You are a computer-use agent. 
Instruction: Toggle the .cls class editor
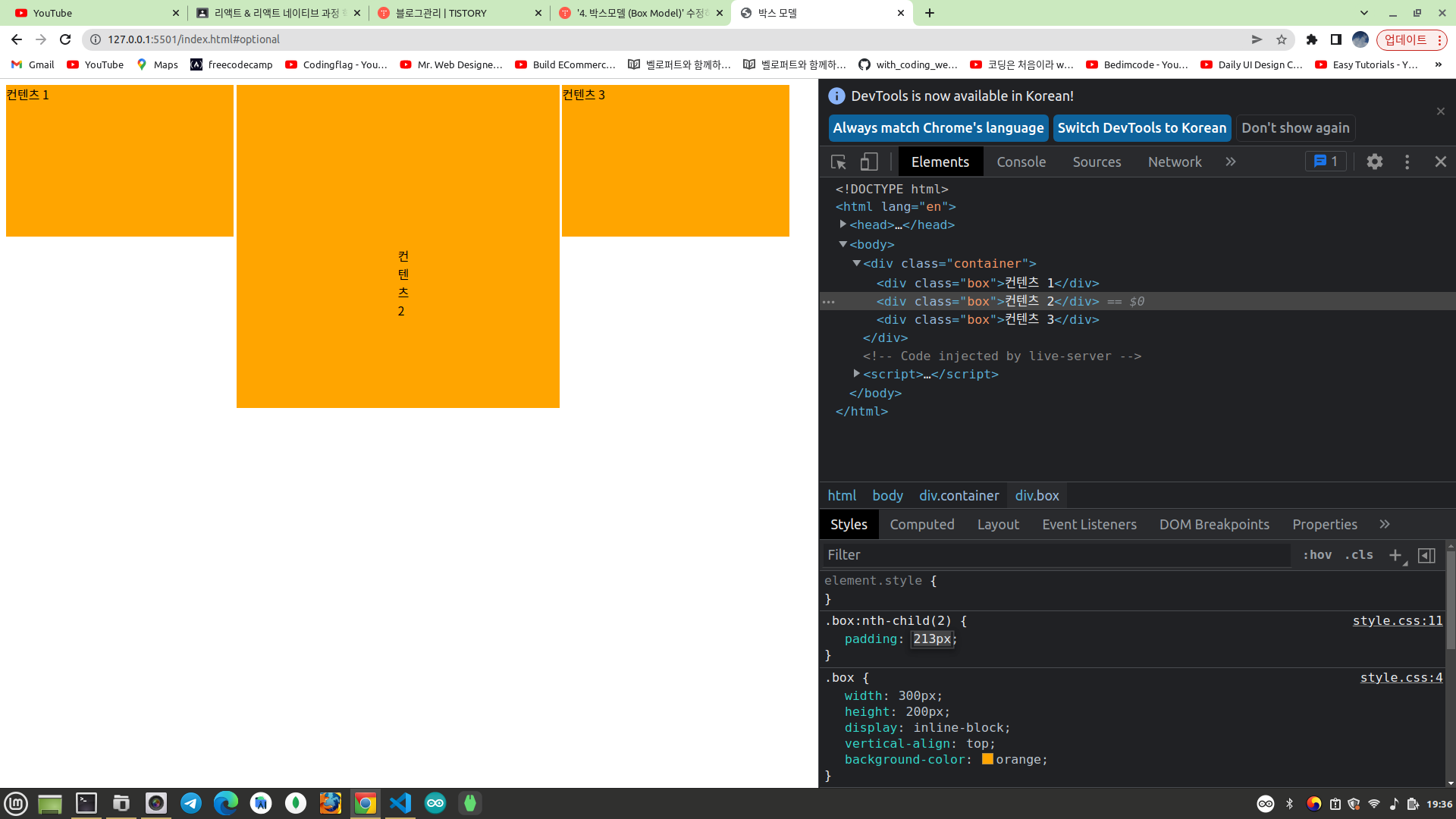tap(1359, 555)
